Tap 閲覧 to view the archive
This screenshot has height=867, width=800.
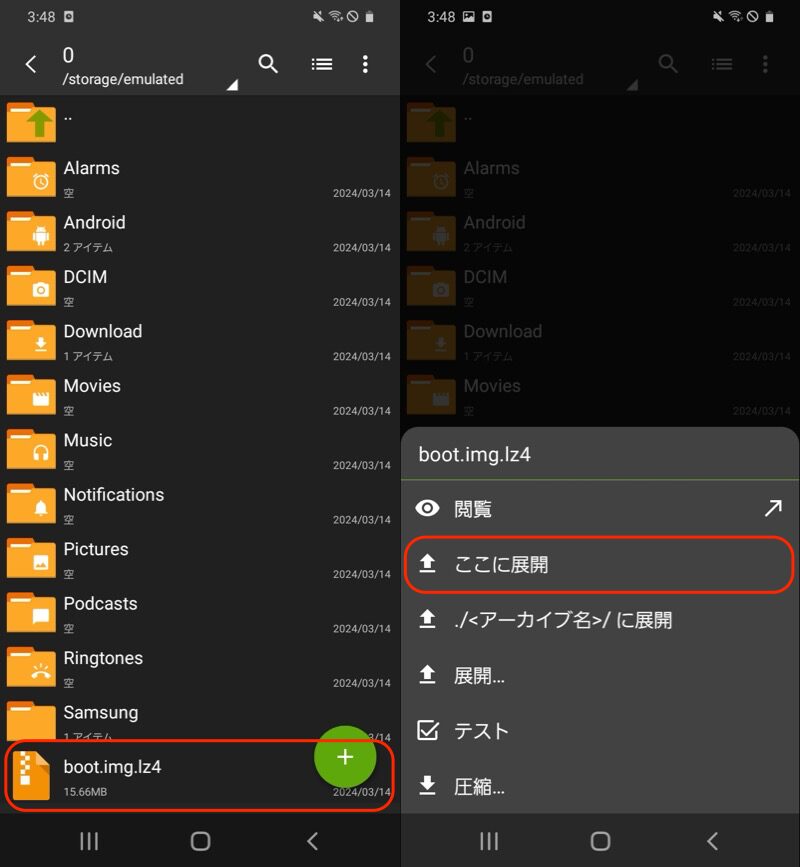pos(473,509)
